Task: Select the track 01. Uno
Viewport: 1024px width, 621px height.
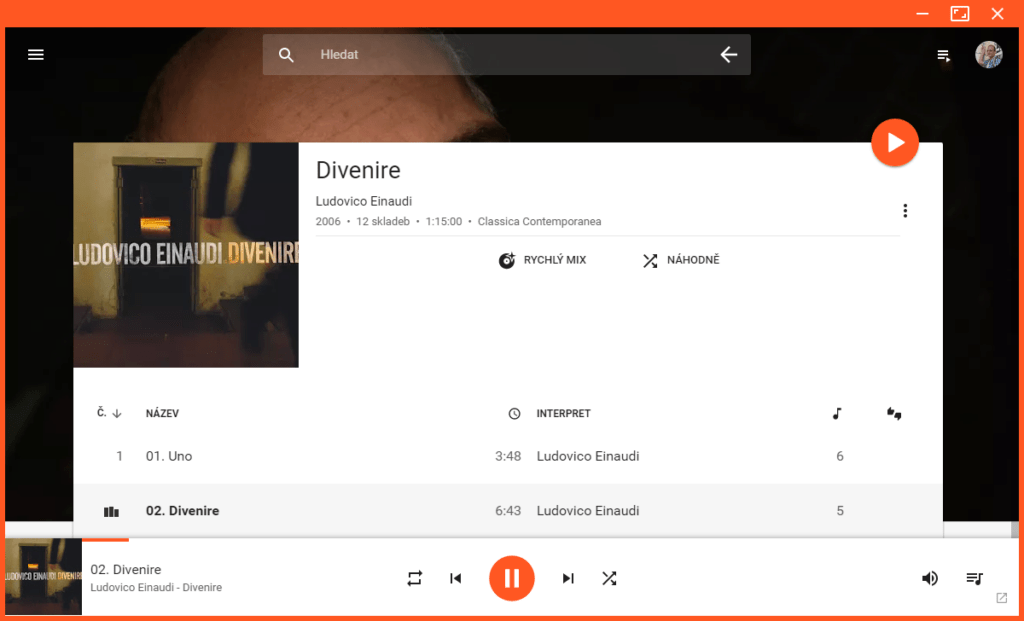Action: pos(508,456)
